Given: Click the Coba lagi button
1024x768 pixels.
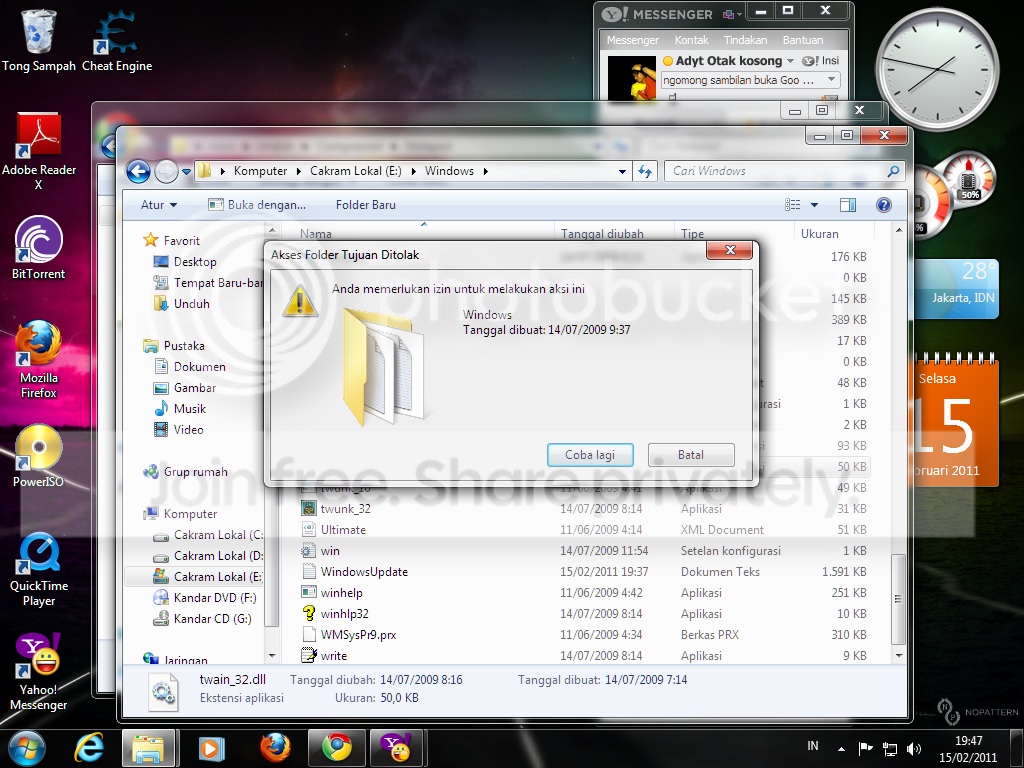Looking at the screenshot, I should click(x=590, y=455).
